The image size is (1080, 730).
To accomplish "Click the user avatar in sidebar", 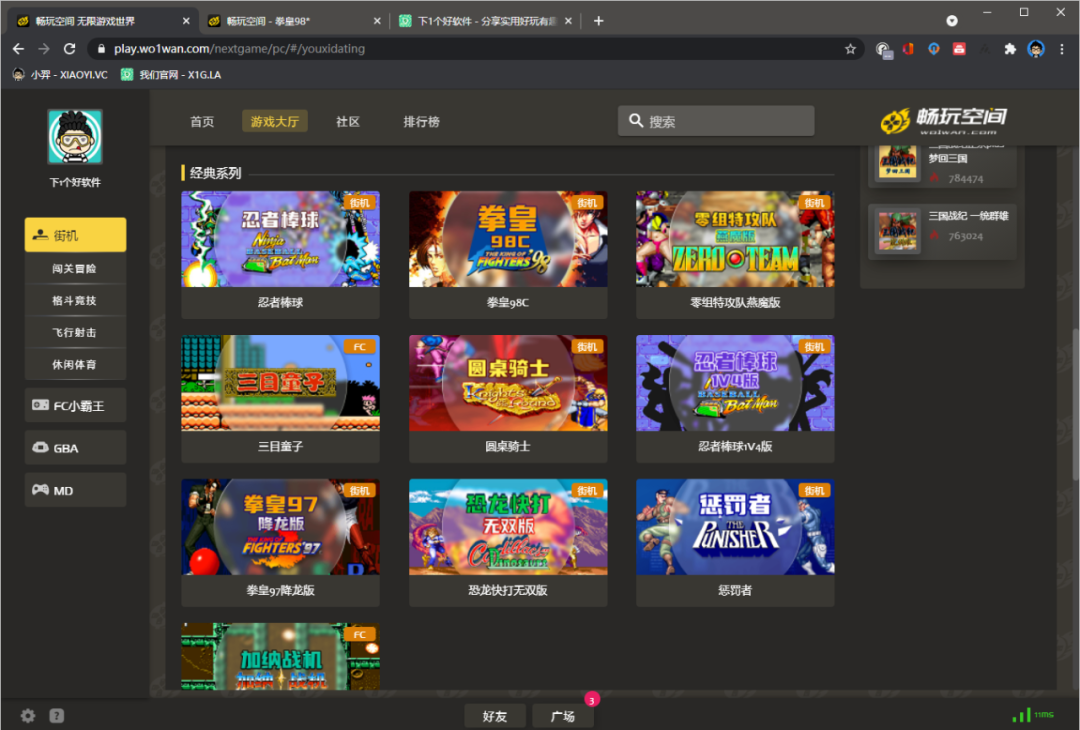I will coord(75,137).
